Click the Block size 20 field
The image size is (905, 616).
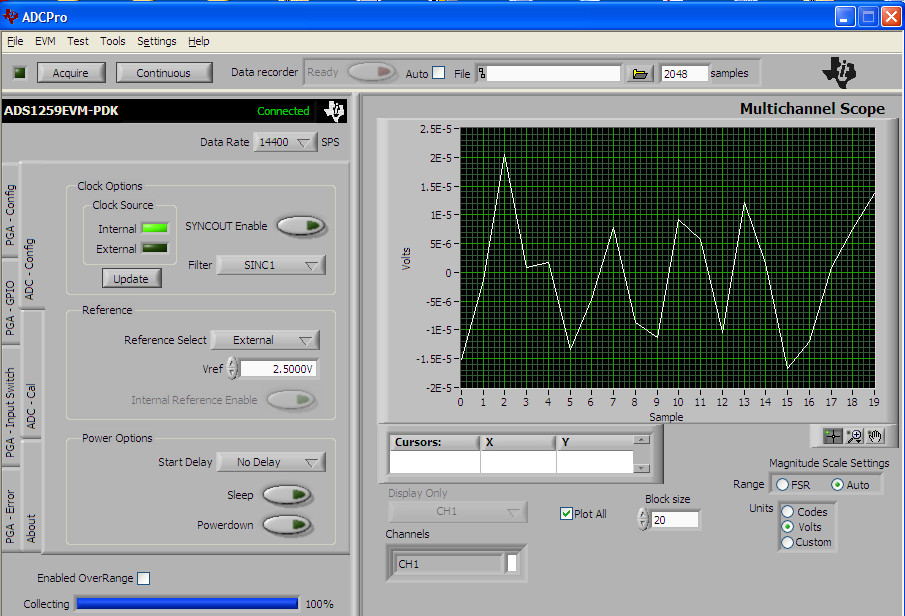pyautogui.click(x=675, y=520)
